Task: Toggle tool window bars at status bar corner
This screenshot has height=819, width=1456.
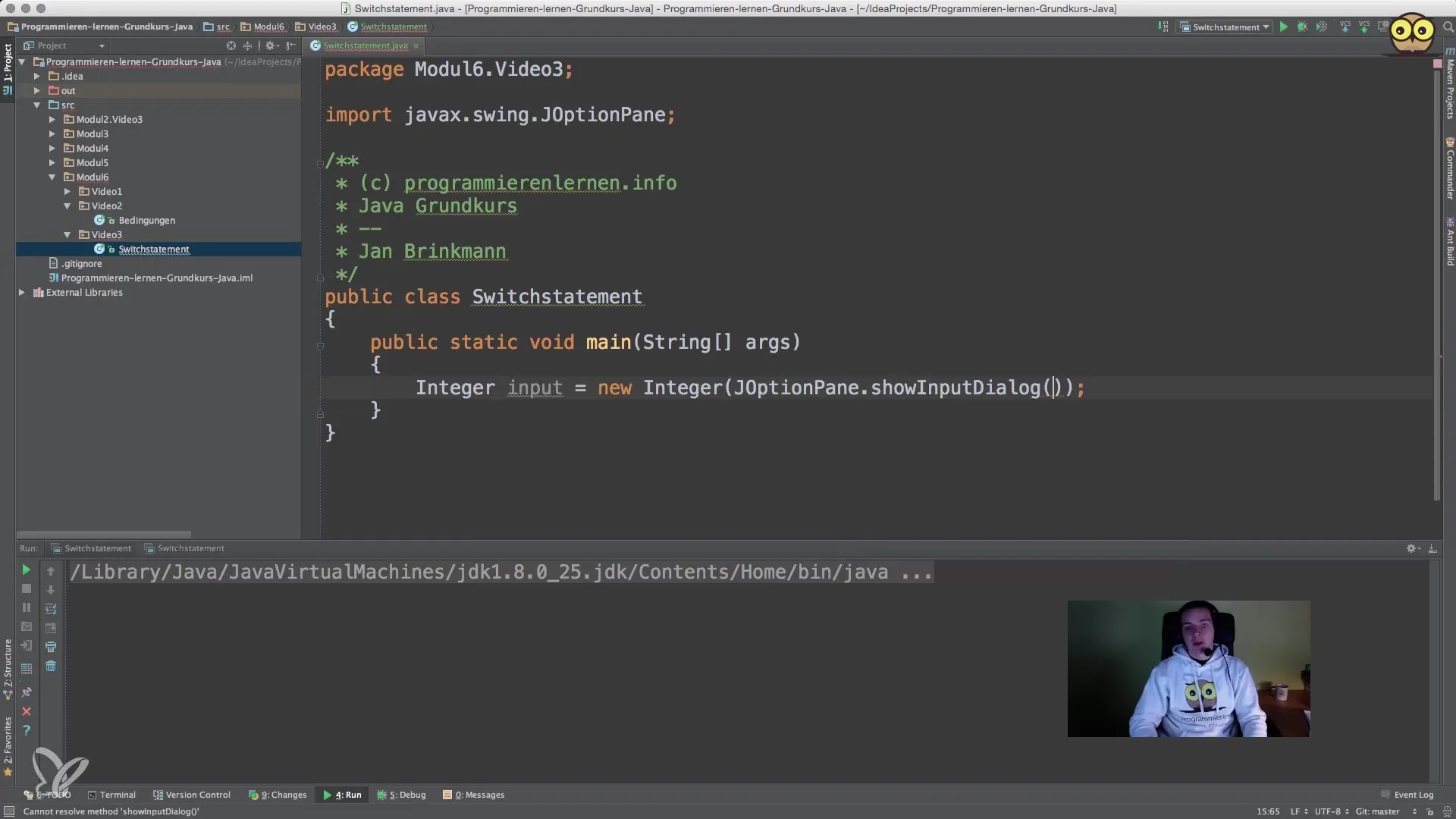Action: [x=8, y=811]
